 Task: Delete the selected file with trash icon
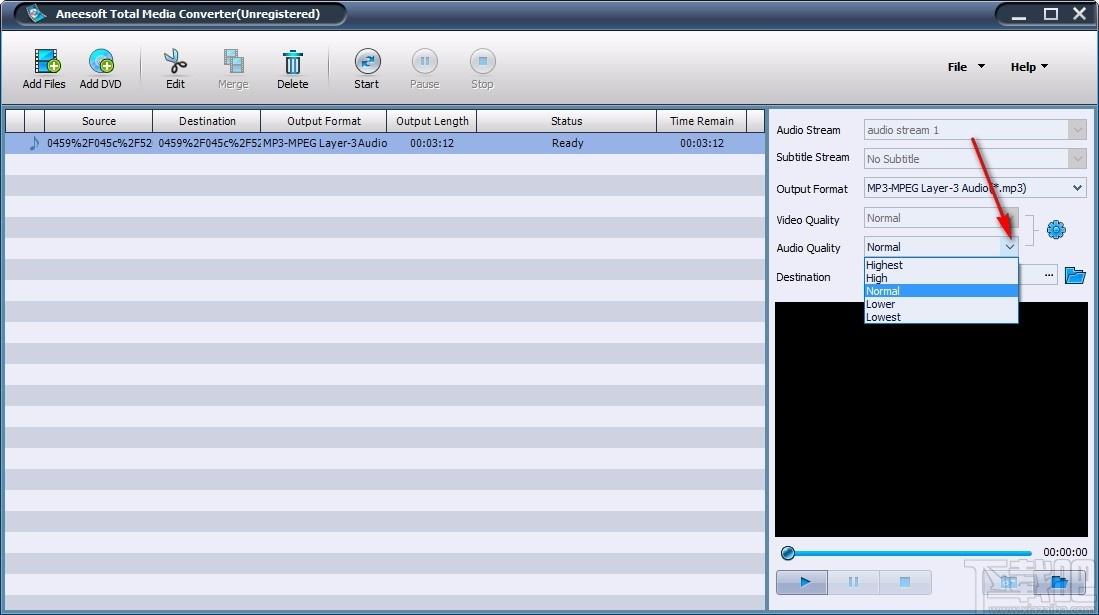click(292, 62)
